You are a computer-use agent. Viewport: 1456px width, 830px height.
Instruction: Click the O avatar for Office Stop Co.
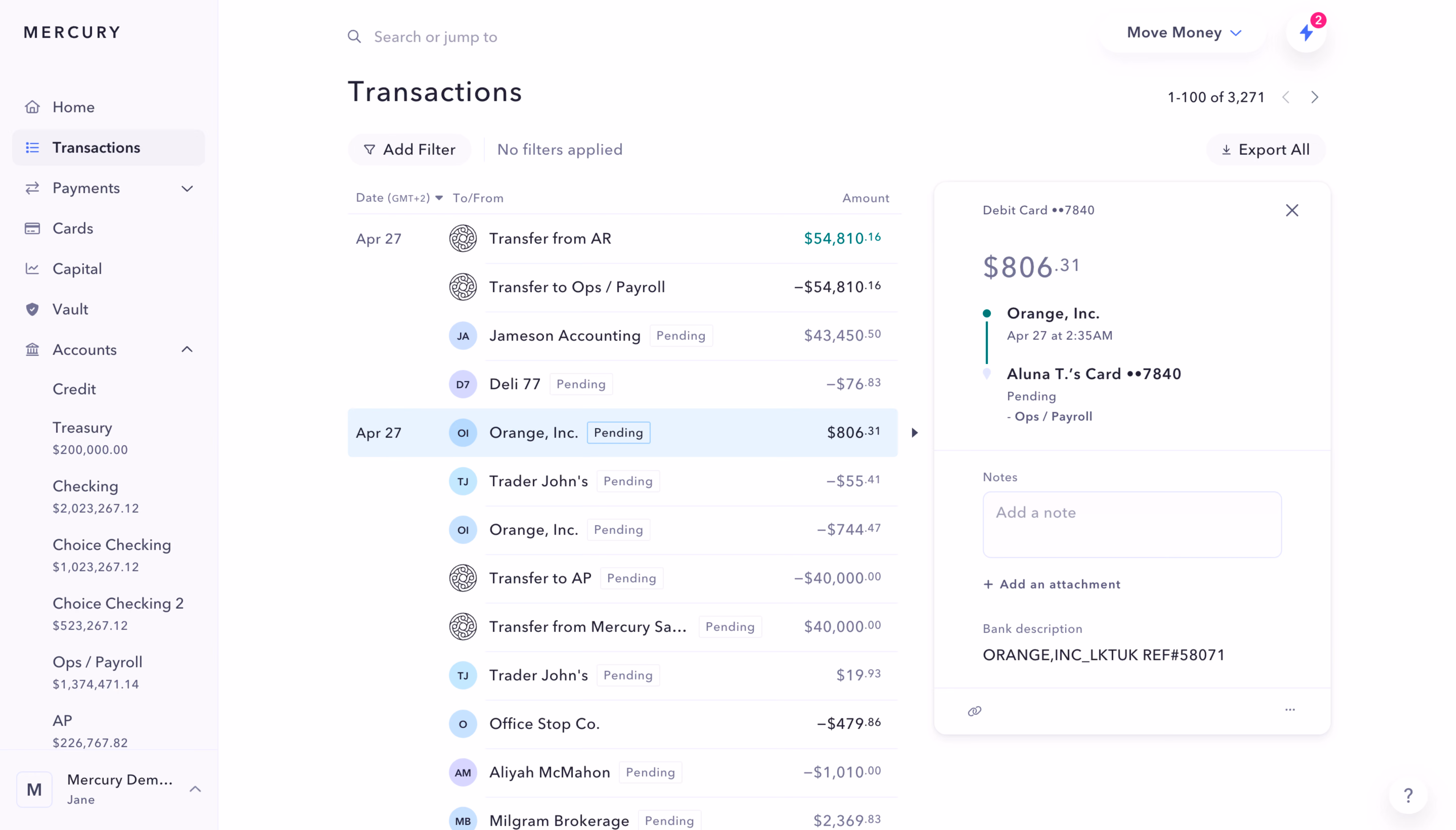coord(463,724)
